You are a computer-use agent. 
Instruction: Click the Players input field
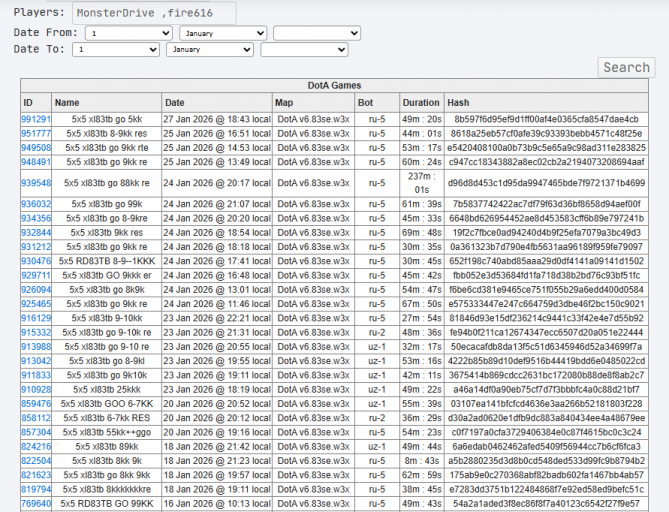pyautogui.click(x=154, y=13)
